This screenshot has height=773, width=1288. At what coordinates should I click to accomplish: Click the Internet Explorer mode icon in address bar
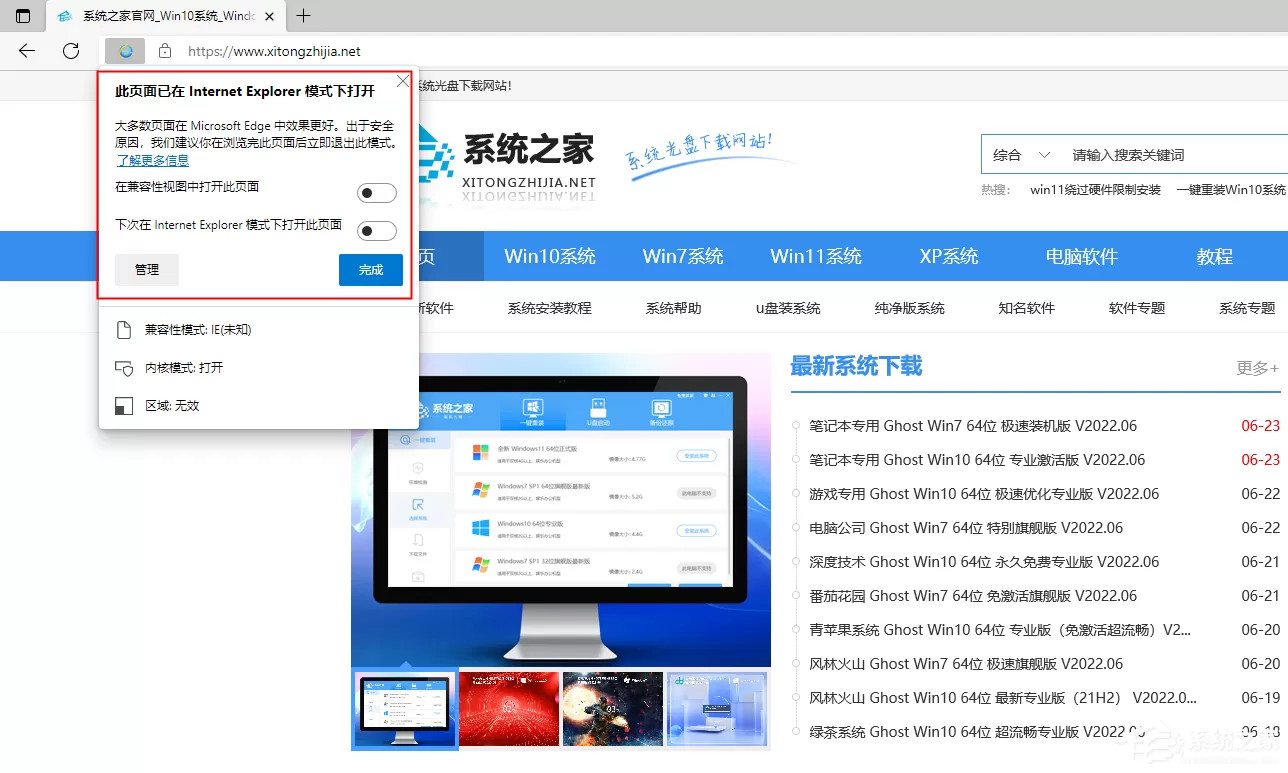point(125,51)
